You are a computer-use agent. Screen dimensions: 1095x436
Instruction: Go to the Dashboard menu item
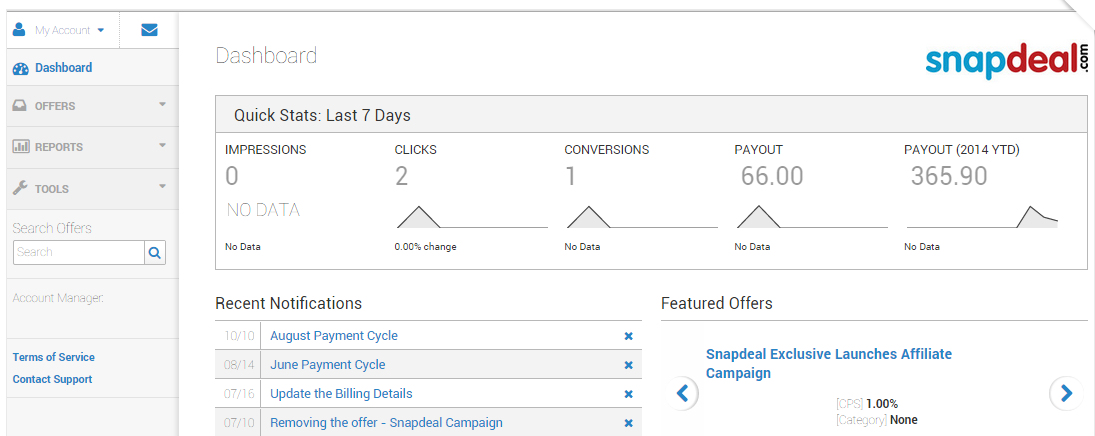tap(63, 68)
